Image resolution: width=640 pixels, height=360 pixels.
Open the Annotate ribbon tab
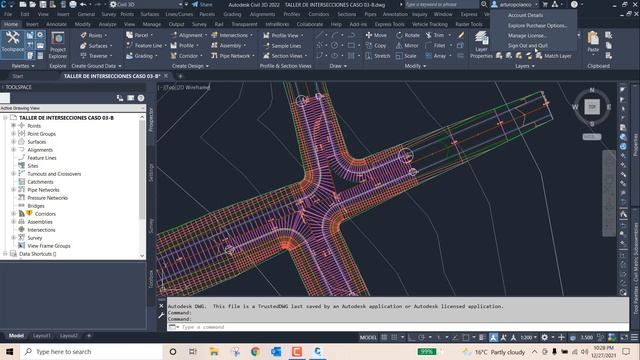click(x=56, y=24)
